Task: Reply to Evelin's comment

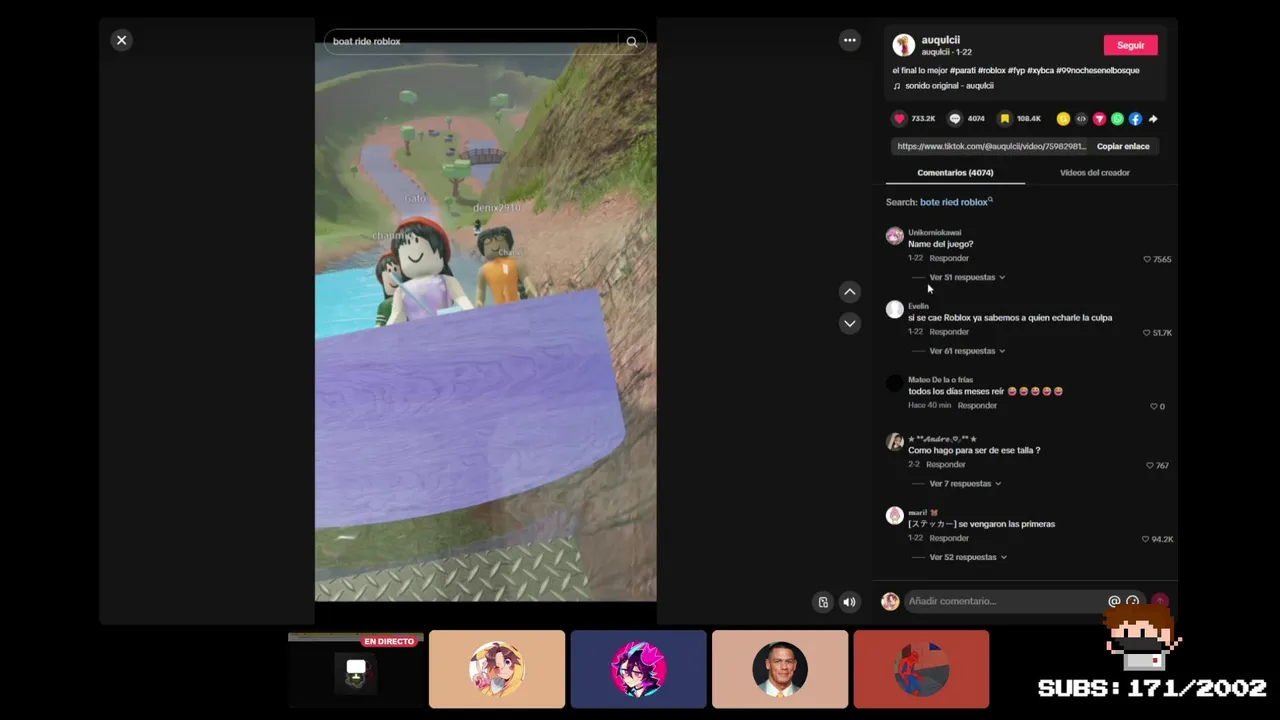Action: (x=949, y=332)
